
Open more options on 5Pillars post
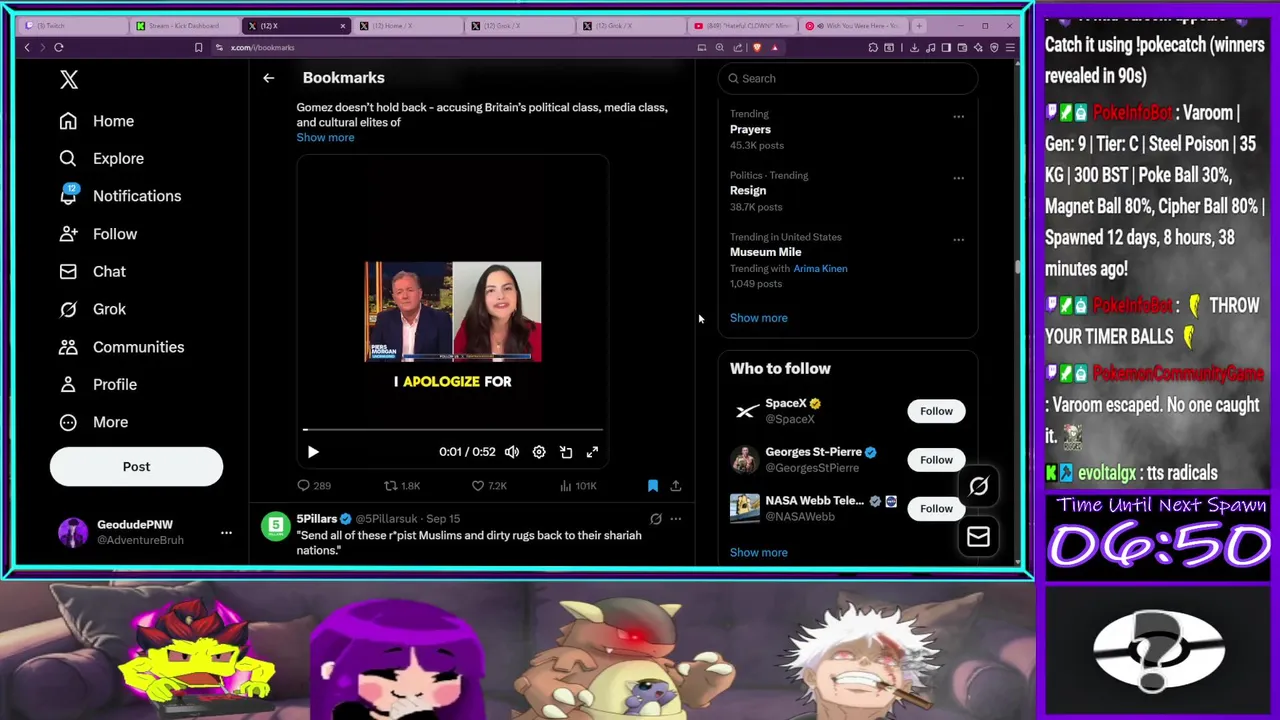pos(676,519)
